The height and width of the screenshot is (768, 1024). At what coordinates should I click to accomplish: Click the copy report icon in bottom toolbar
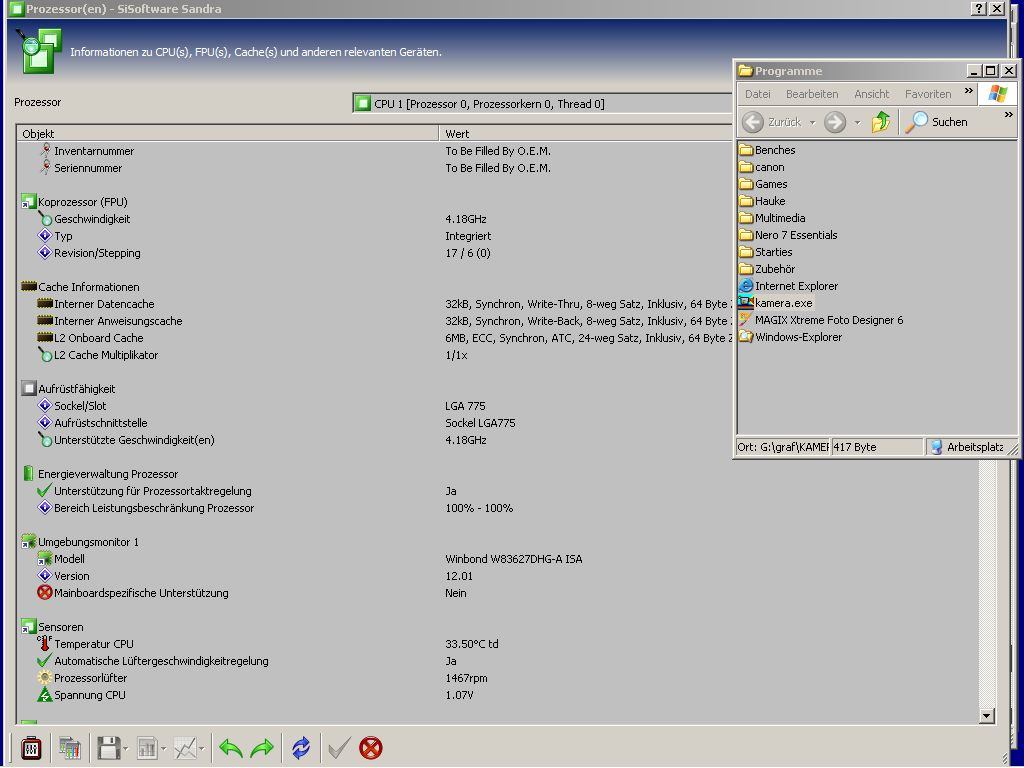(69, 748)
